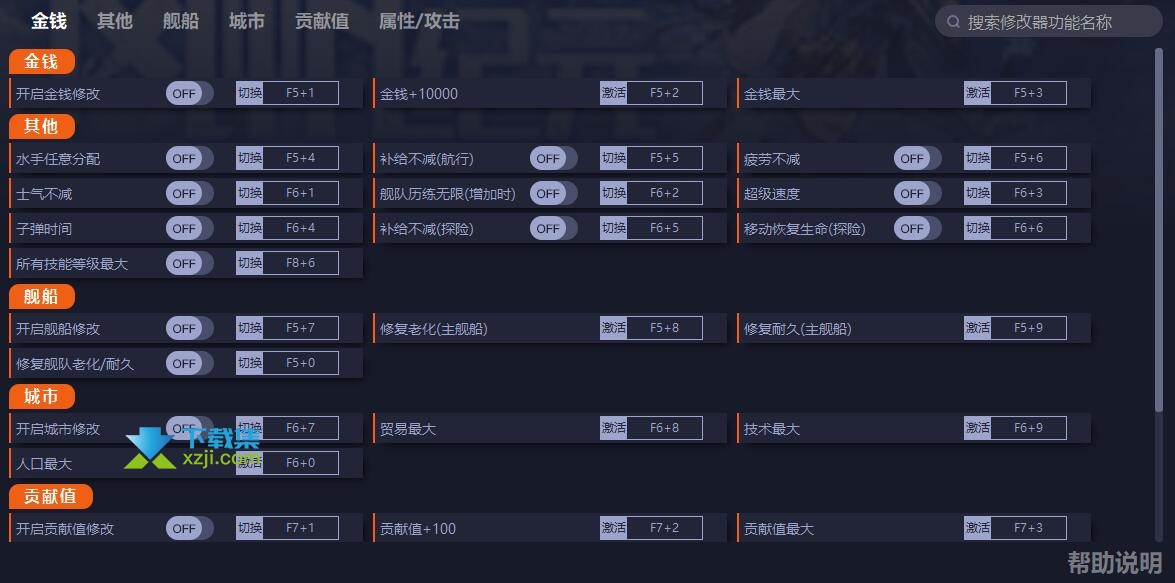This screenshot has width=1175, height=583.
Task: Click the 切换 button for 子弹时间
Action: (x=250, y=228)
